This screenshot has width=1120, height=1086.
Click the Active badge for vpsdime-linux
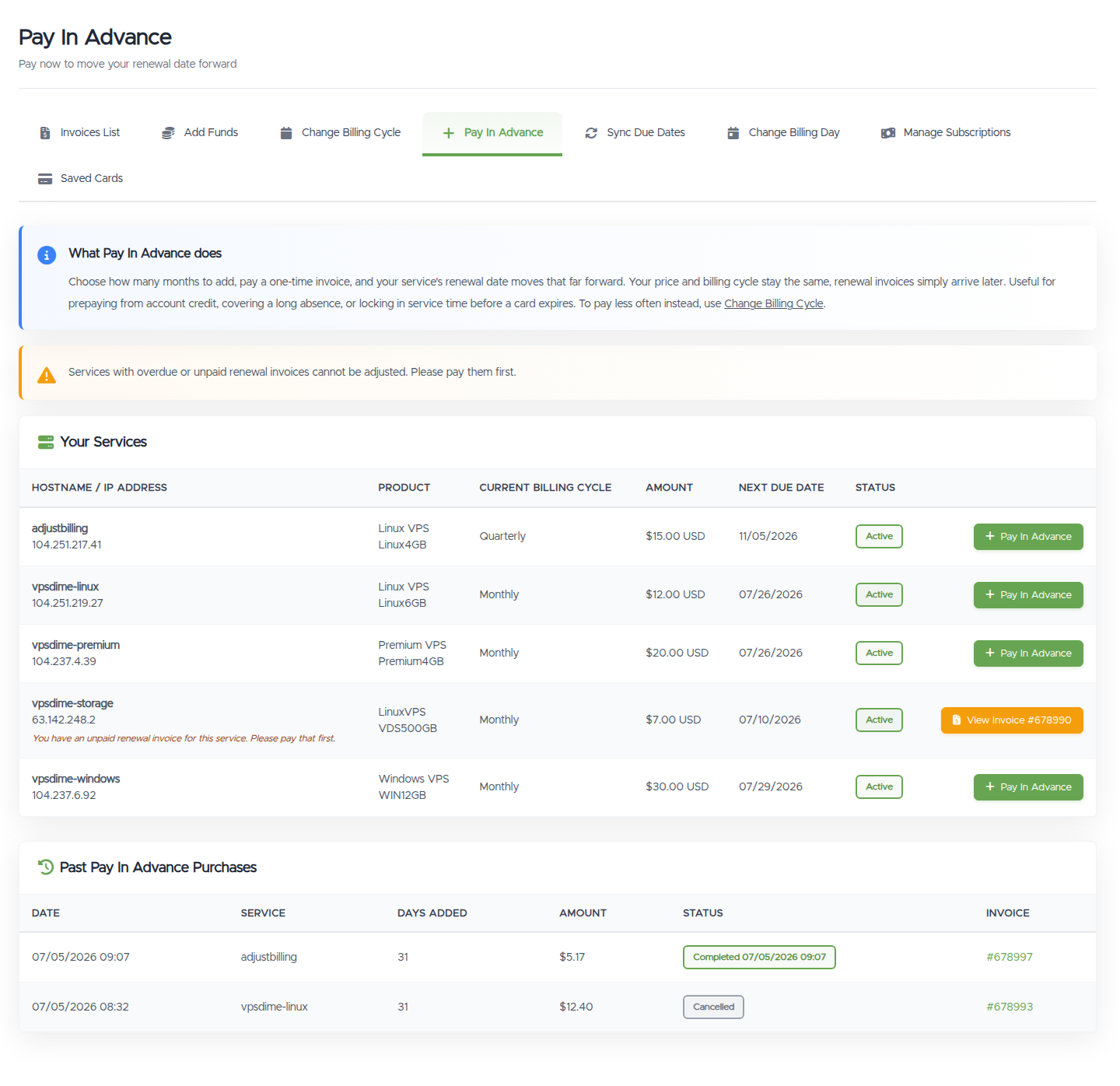coord(879,595)
